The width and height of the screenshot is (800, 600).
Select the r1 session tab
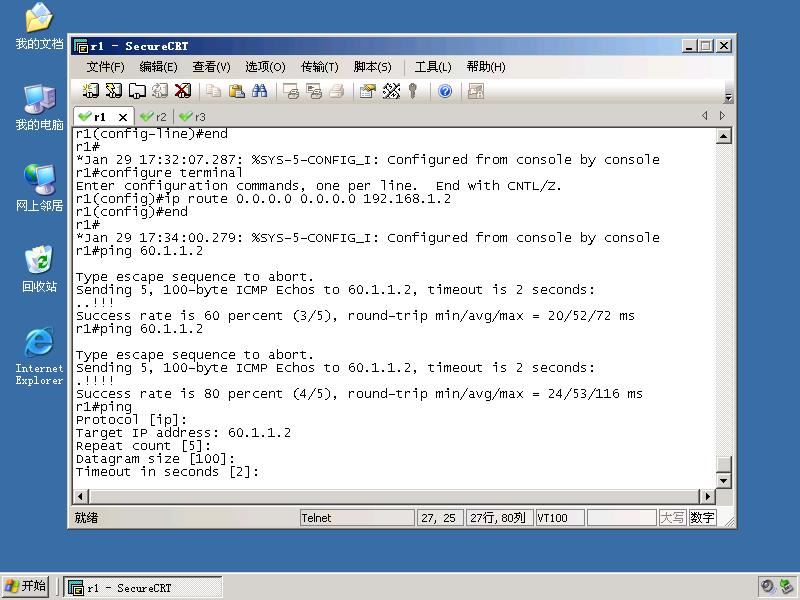tap(99, 117)
